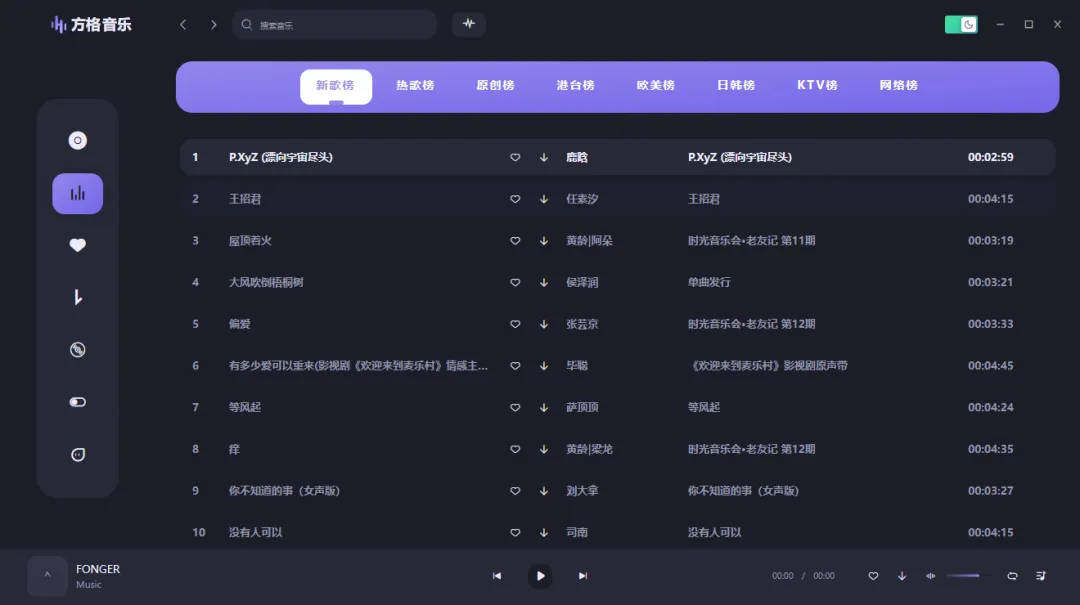The width and height of the screenshot is (1080, 605).
Task: Download the song 屋顶着火
Action: 543,241
